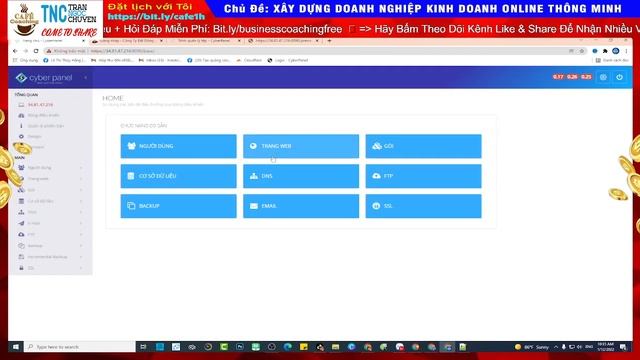Go forward in the browser
The height and width of the screenshot is (360, 640).
pyautogui.click(x=25, y=51)
